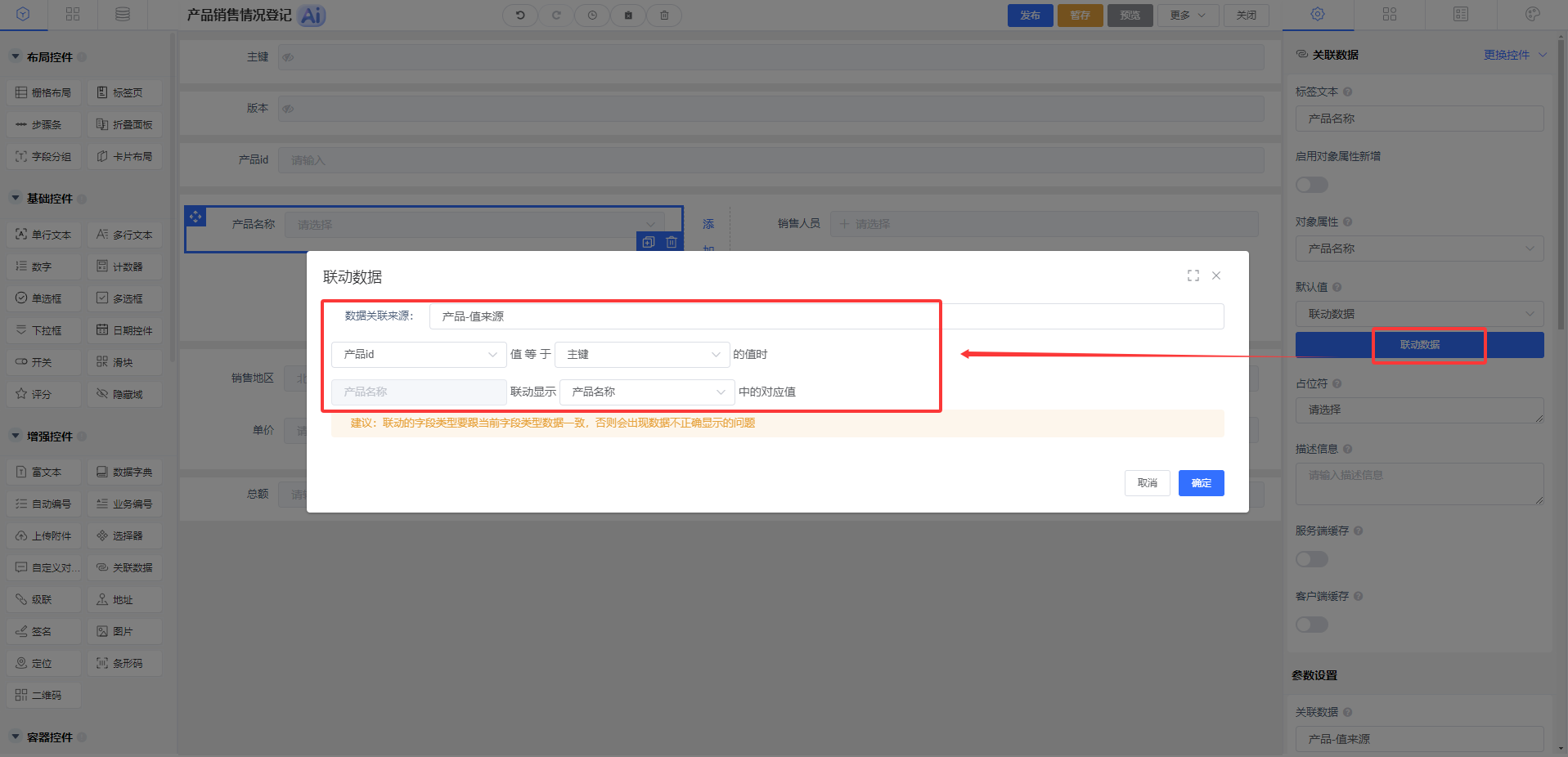The image size is (1568, 757).
Task: Select the 步骤条 control
Action: click(44, 124)
